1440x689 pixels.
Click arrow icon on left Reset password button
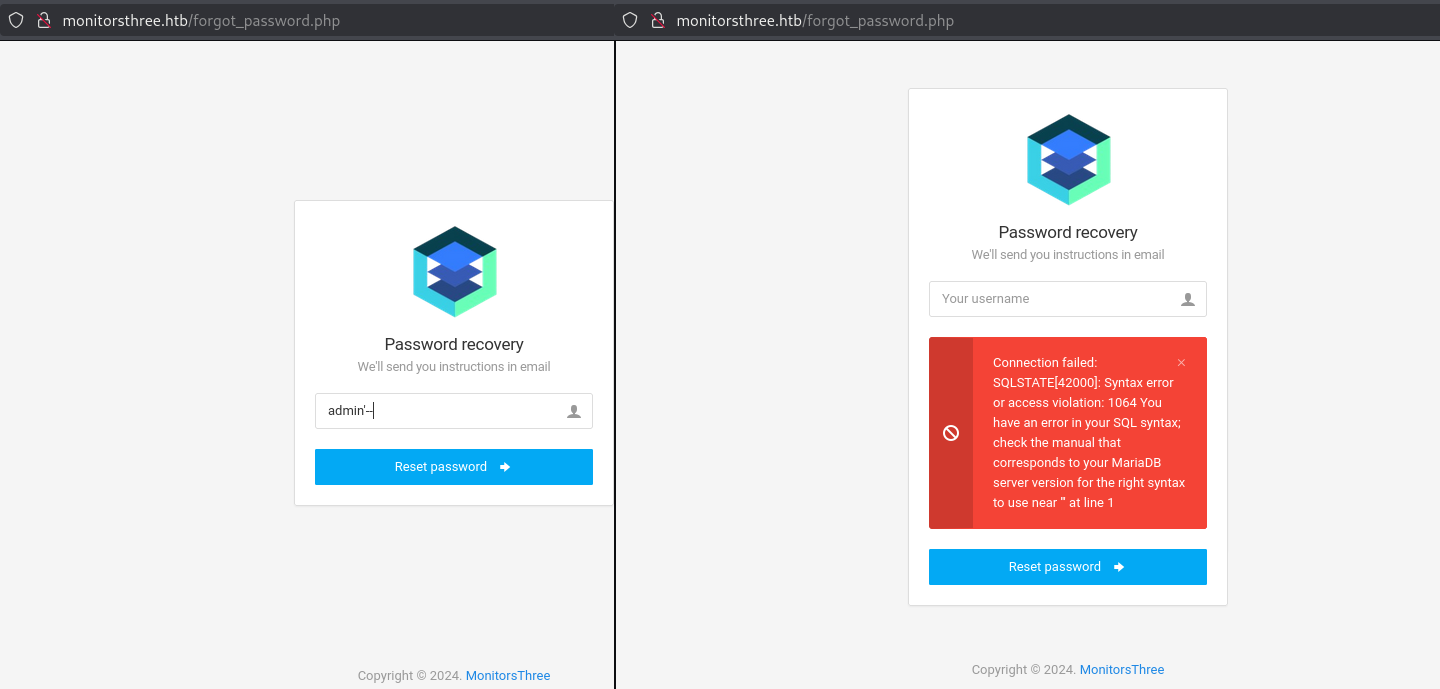(x=505, y=467)
